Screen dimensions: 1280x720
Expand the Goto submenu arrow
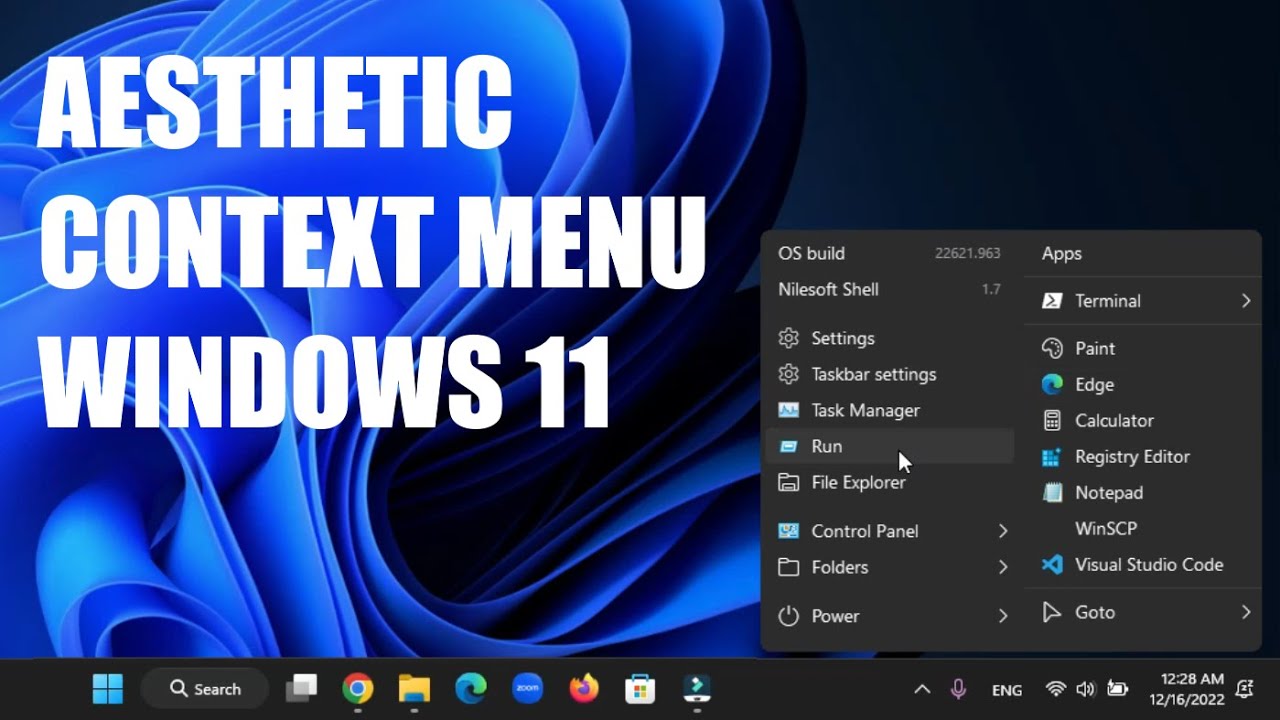point(1246,612)
